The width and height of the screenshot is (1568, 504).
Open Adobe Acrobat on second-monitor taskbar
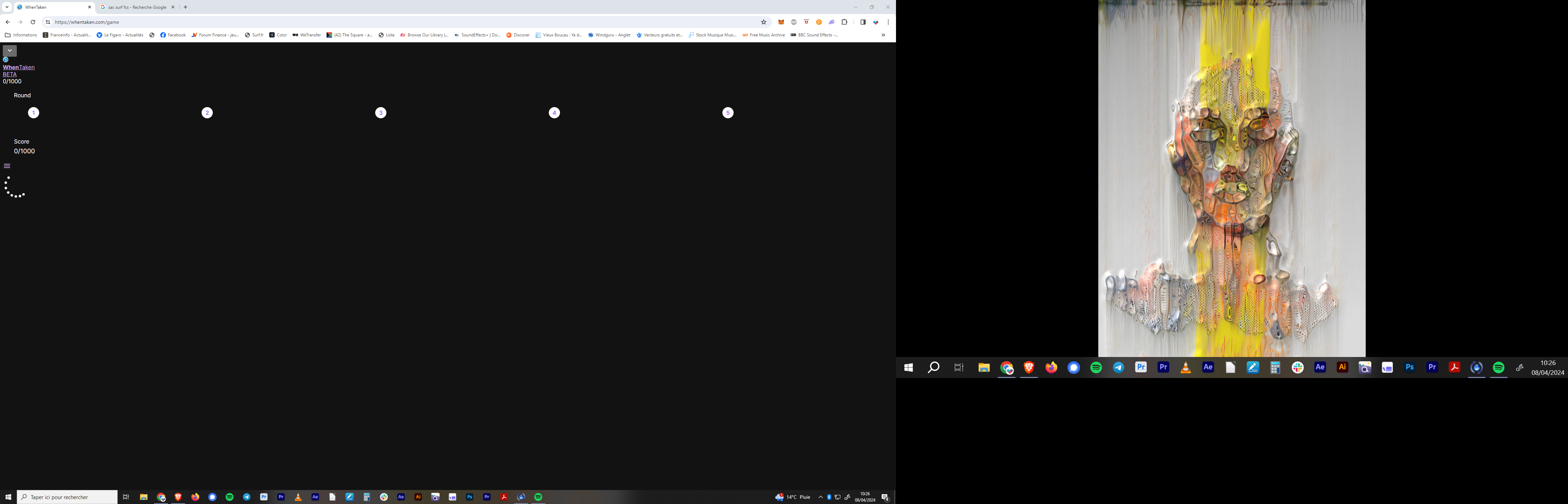pos(1454,367)
